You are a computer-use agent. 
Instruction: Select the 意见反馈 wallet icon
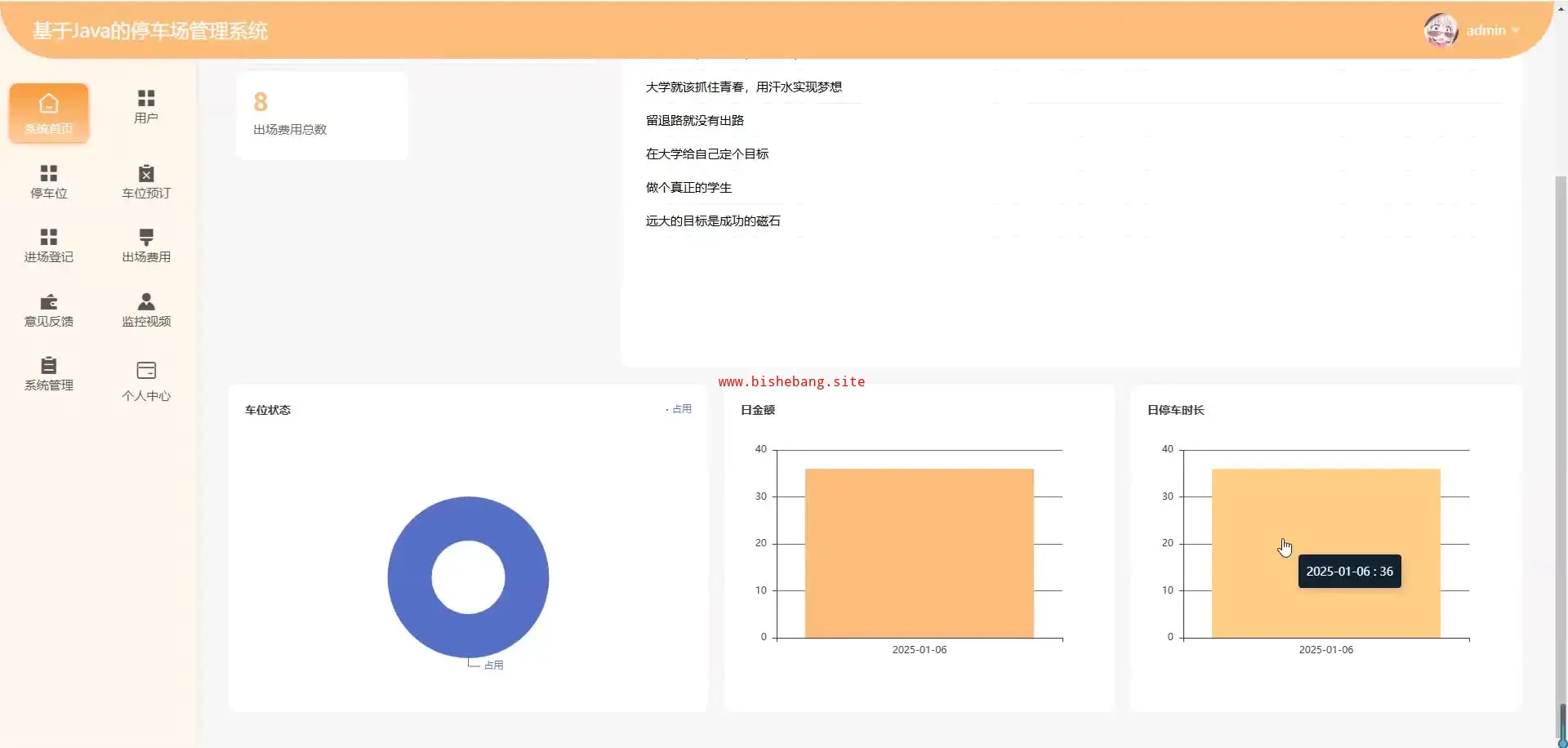pos(49,301)
